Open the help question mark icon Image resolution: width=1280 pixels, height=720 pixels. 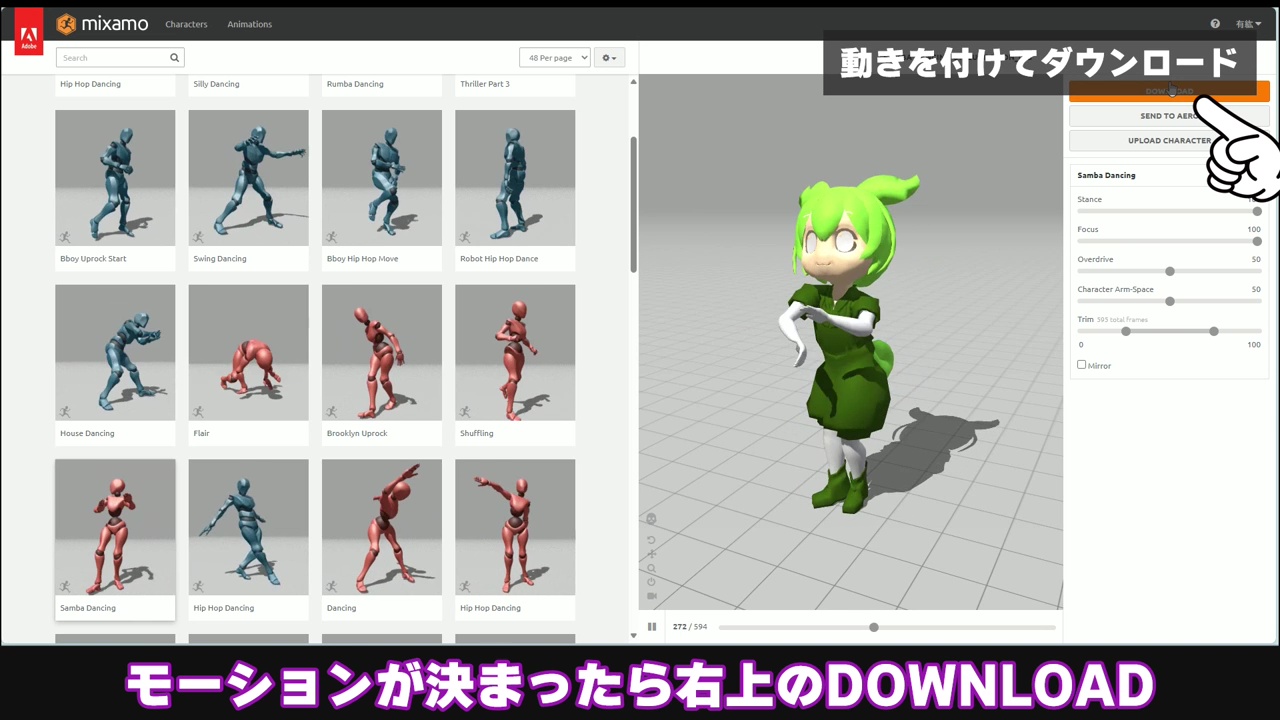pos(1215,24)
